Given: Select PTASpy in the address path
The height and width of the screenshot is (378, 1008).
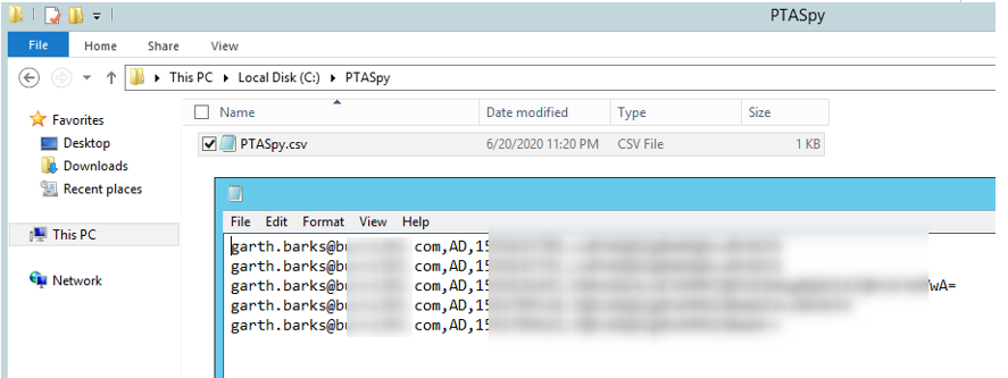Looking at the screenshot, I should 367,78.
